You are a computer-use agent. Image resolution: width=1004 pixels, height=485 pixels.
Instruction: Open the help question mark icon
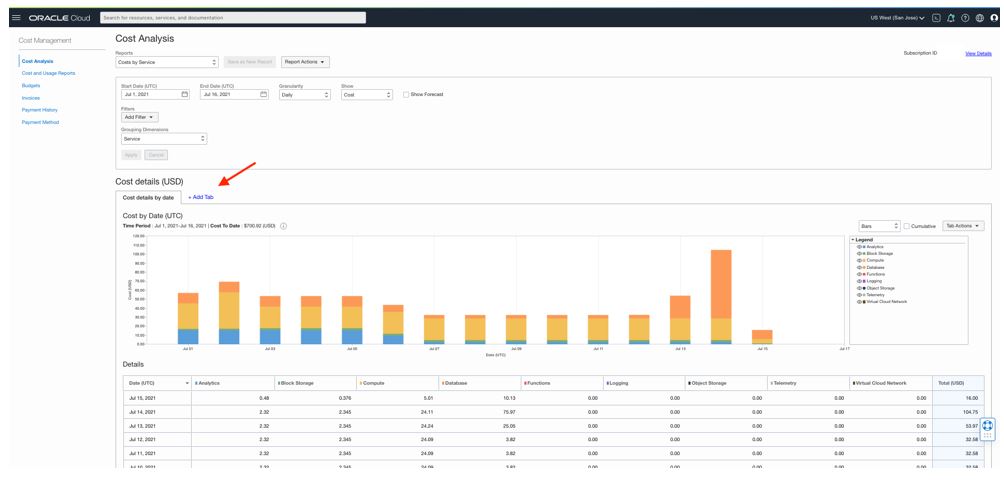965,18
